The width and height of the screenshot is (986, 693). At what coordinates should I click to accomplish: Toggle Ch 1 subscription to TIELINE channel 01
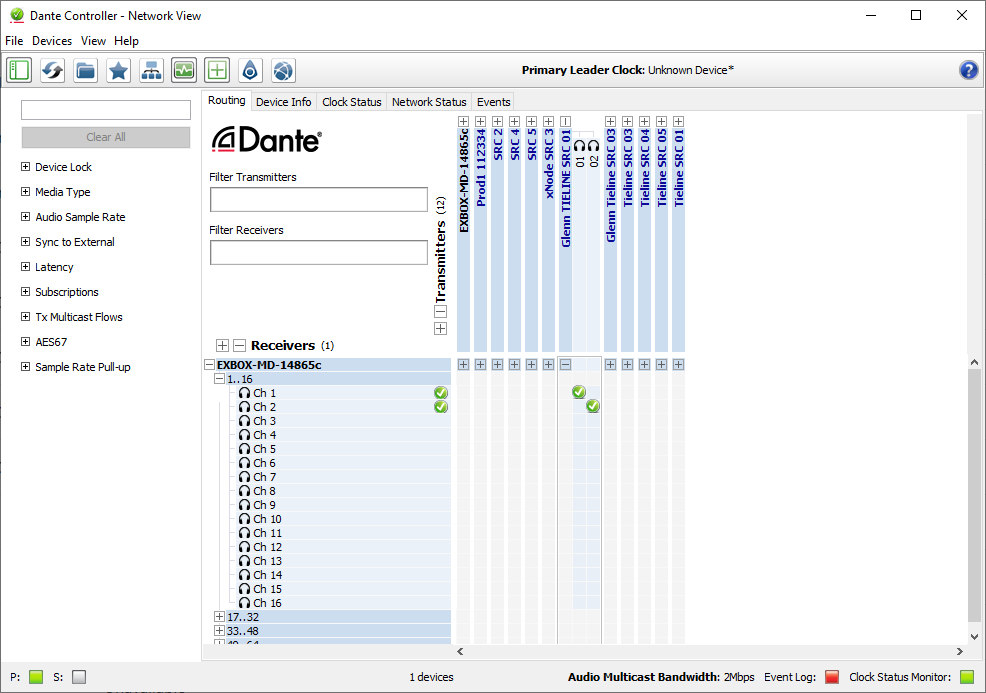579,393
